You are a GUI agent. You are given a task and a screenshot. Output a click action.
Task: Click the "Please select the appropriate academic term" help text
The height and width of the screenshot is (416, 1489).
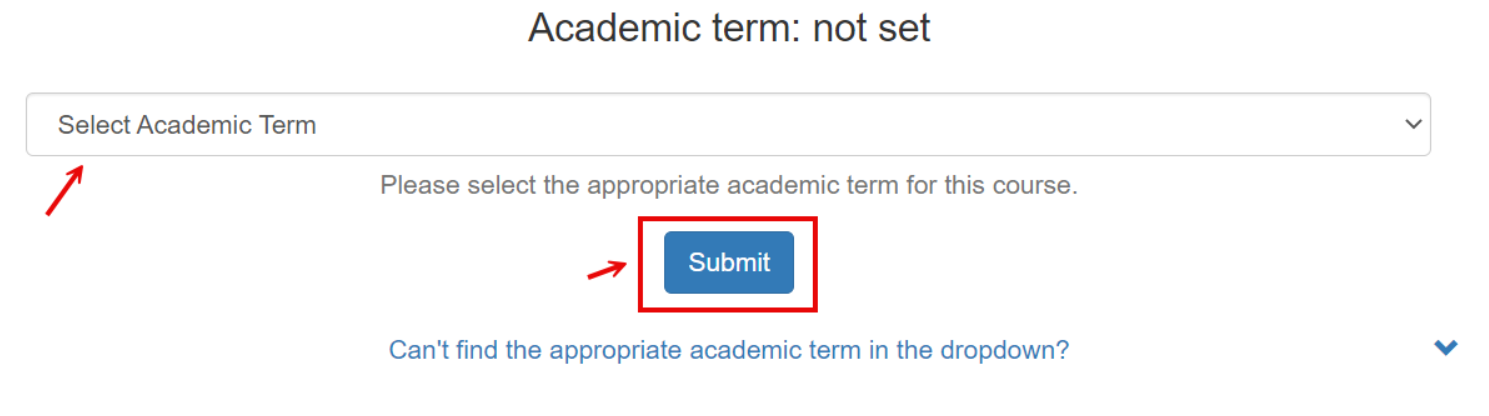[x=728, y=186]
